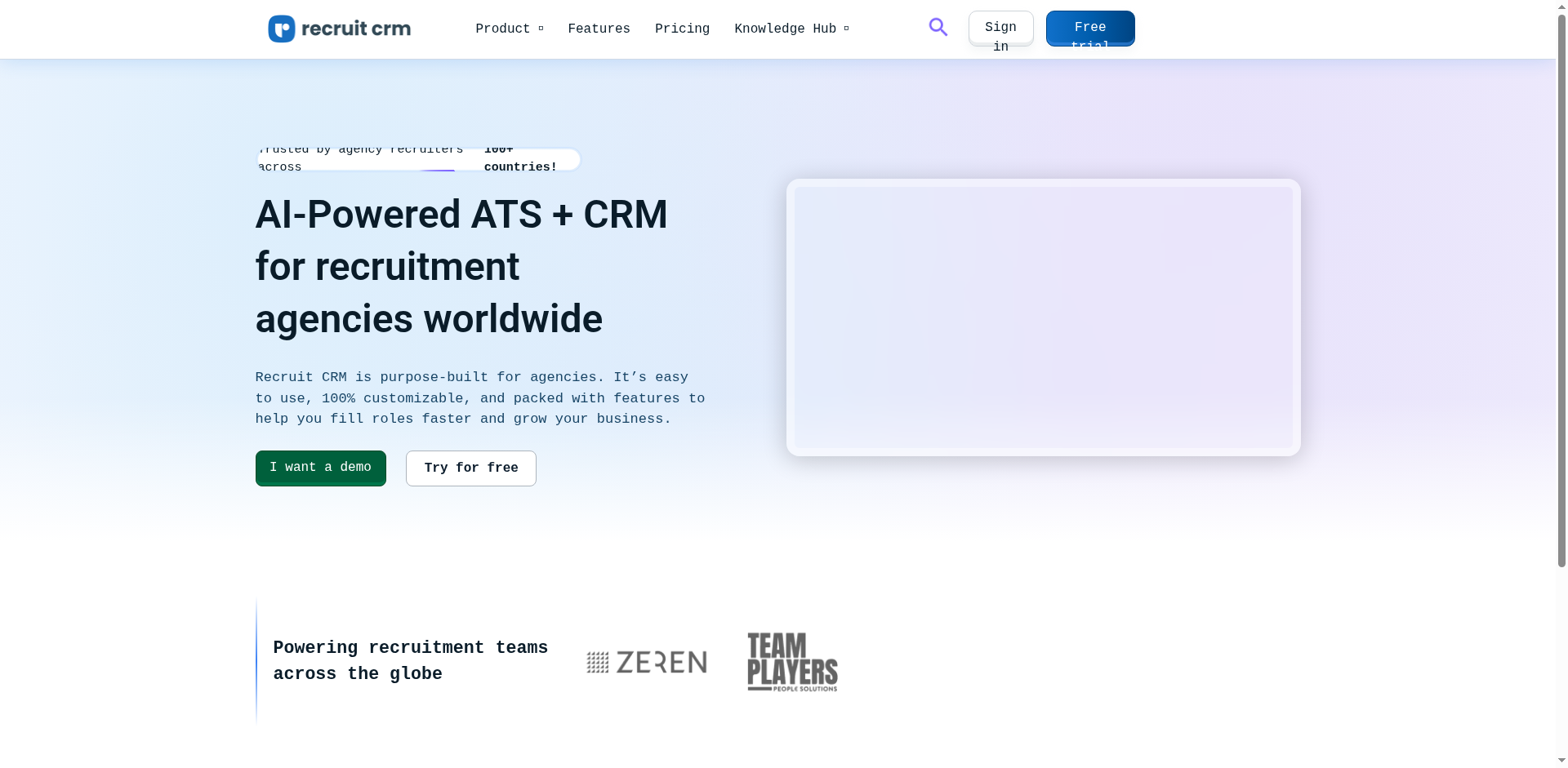
Task: Click the 'Try for free' button
Action: click(x=470, y=468)
